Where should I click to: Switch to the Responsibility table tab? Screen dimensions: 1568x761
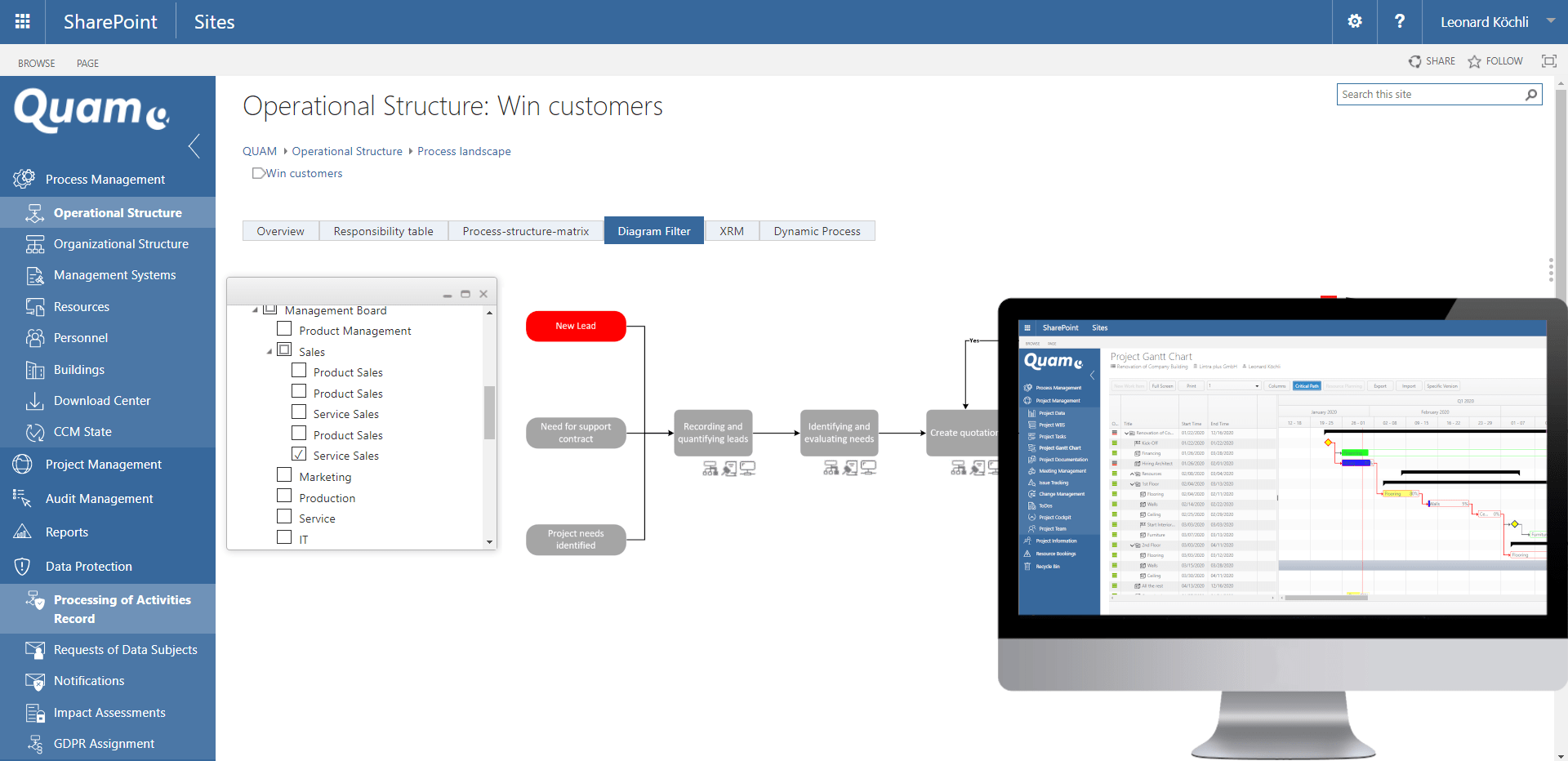(383, 231)
